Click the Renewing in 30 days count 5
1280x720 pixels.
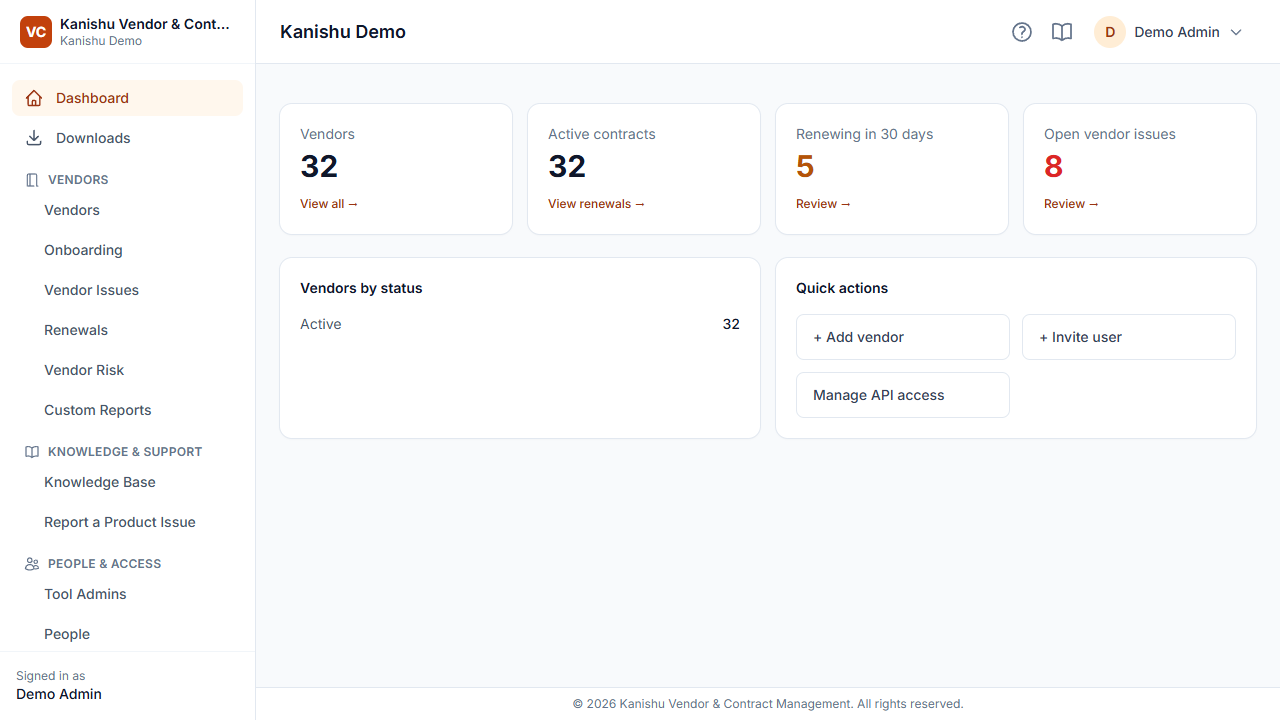(805, 166)
